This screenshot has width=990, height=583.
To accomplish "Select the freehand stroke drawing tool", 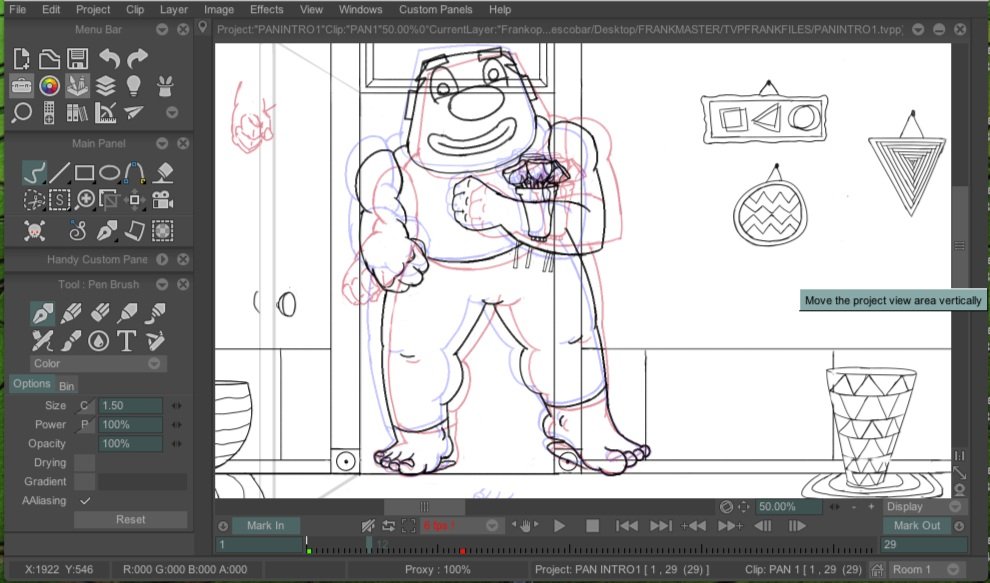I will [x=34, y=172].
